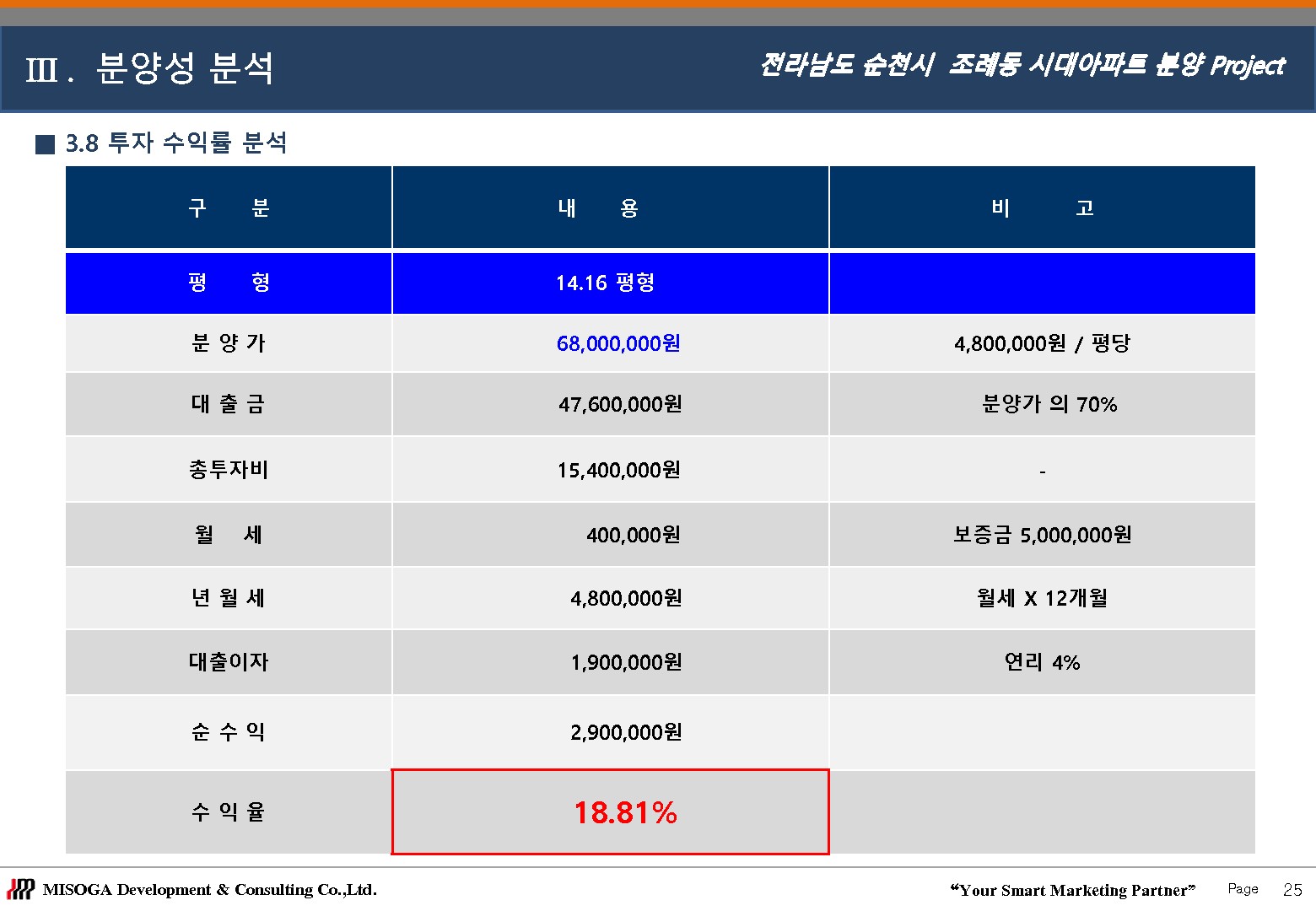Click the '대 출 금' row label
The height and width of the screenshot is (911, 1316).
coord(229,404)
